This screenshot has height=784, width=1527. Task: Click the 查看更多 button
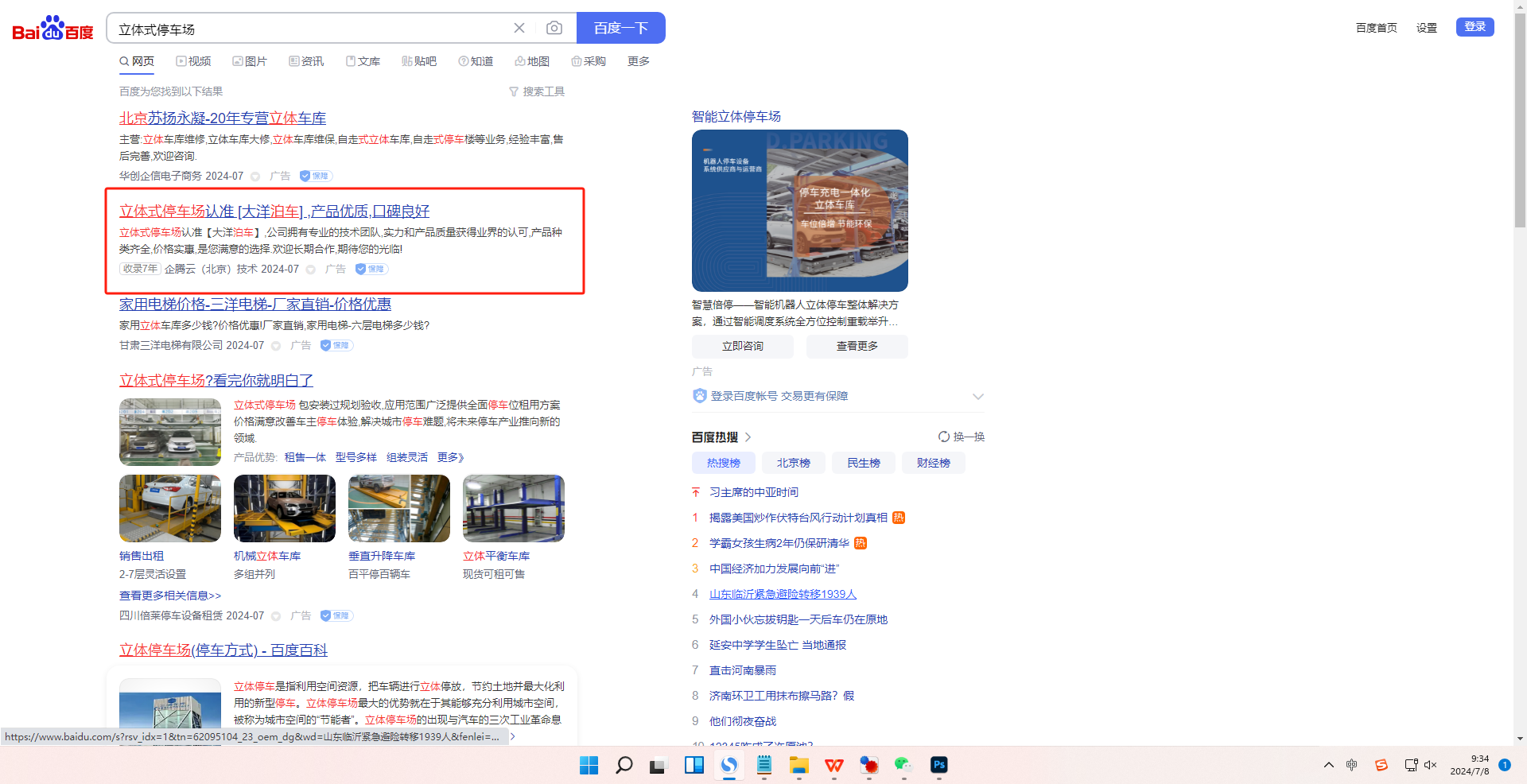857,346
